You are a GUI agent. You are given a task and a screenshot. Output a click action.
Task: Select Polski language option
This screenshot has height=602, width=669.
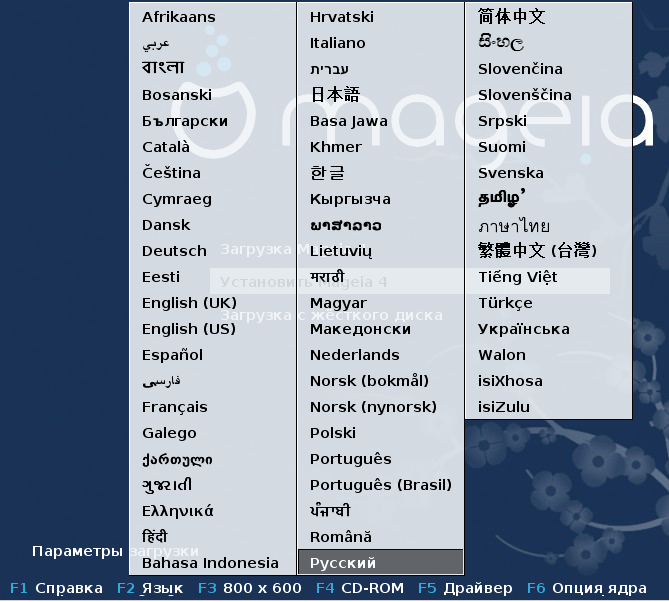click(x=333, y=433)
